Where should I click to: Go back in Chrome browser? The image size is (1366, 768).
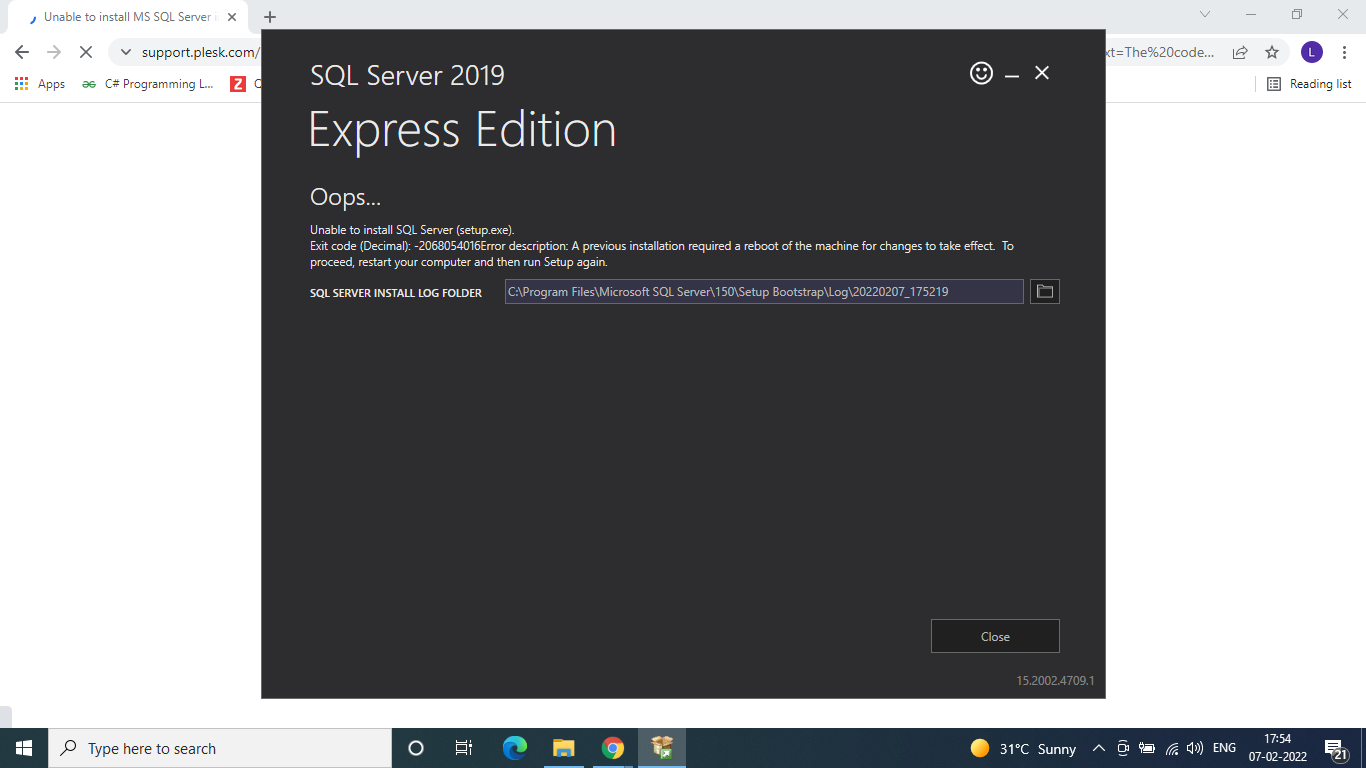click(22, 52)
